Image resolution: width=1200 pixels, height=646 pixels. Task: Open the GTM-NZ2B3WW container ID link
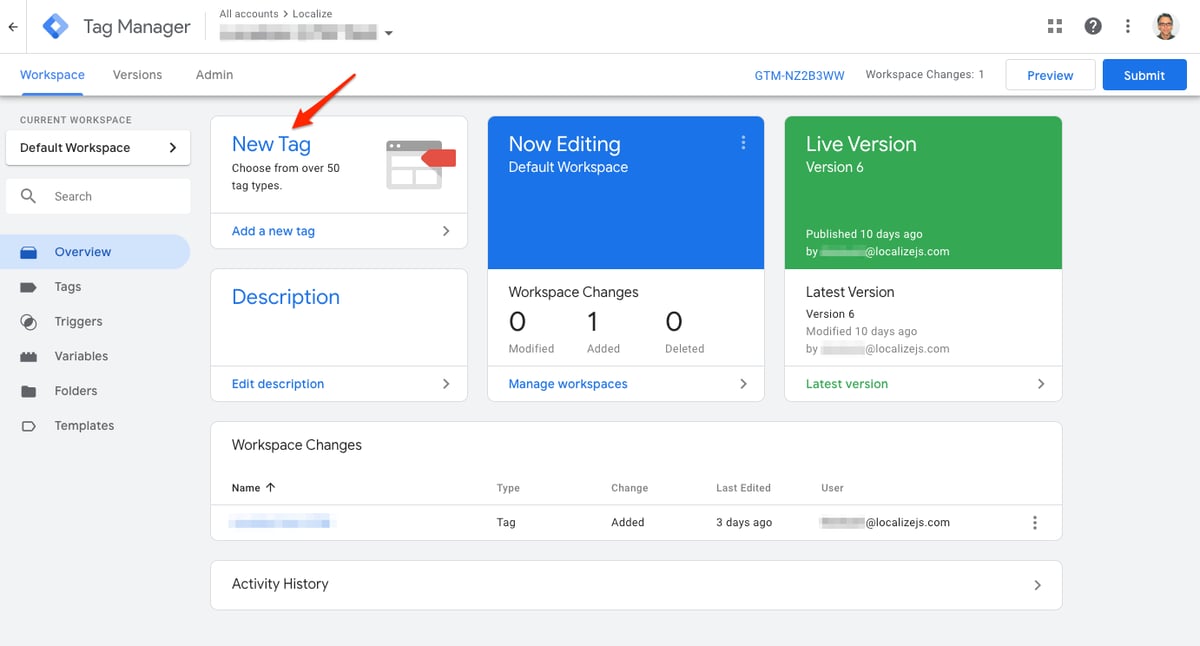(799, 75)
